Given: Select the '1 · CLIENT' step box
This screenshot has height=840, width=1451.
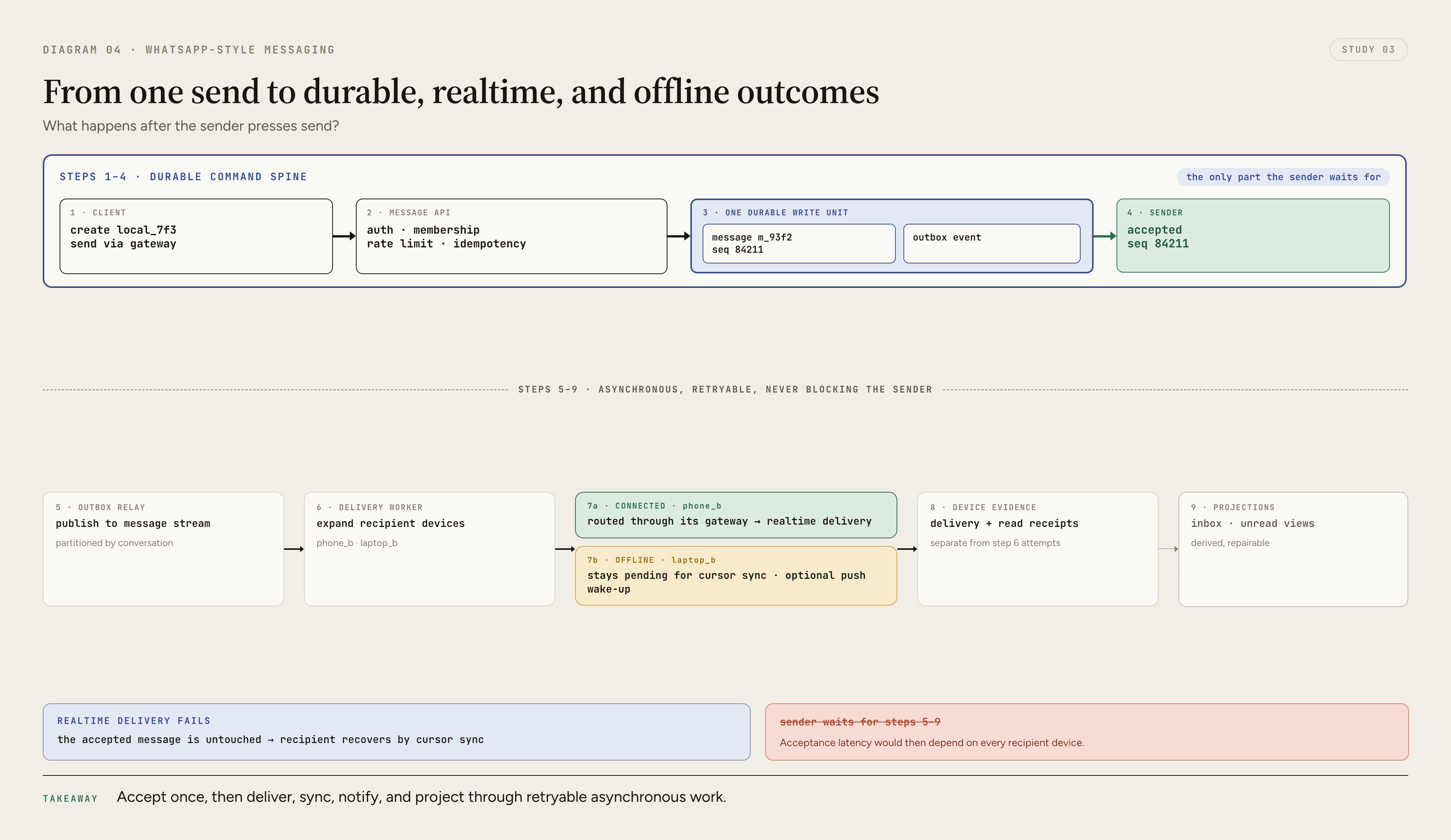Looking at the screenshot, I should [196, 236].
